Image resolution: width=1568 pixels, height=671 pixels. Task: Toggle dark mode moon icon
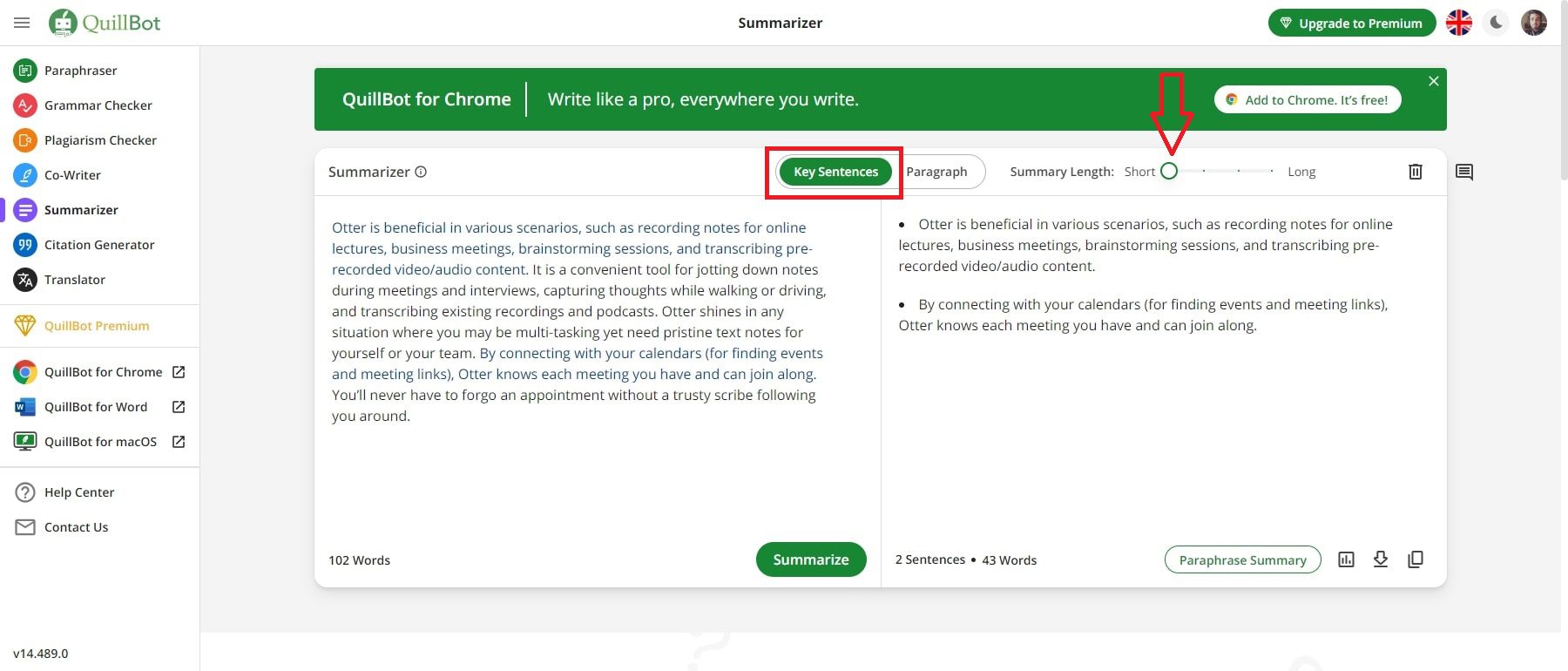pos(1497,23)
